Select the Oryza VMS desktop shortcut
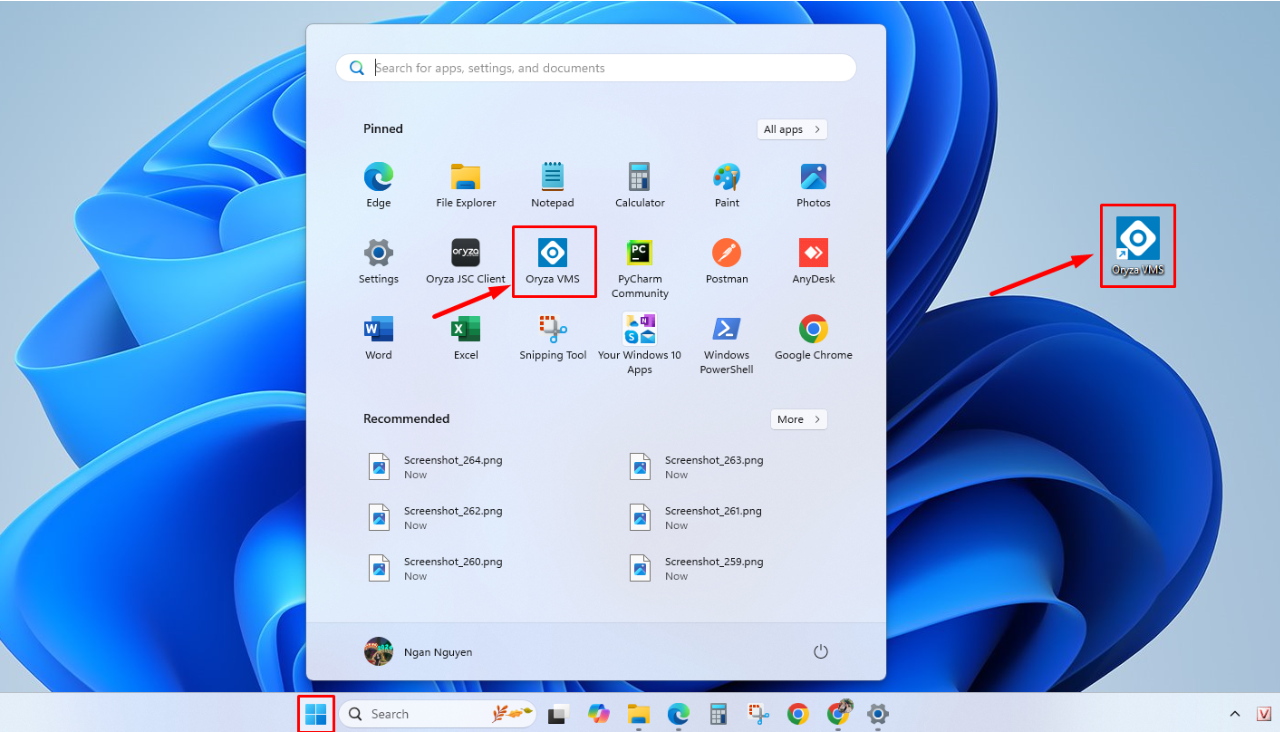This screenshot has width=1280, height=732. [1138, 246]
